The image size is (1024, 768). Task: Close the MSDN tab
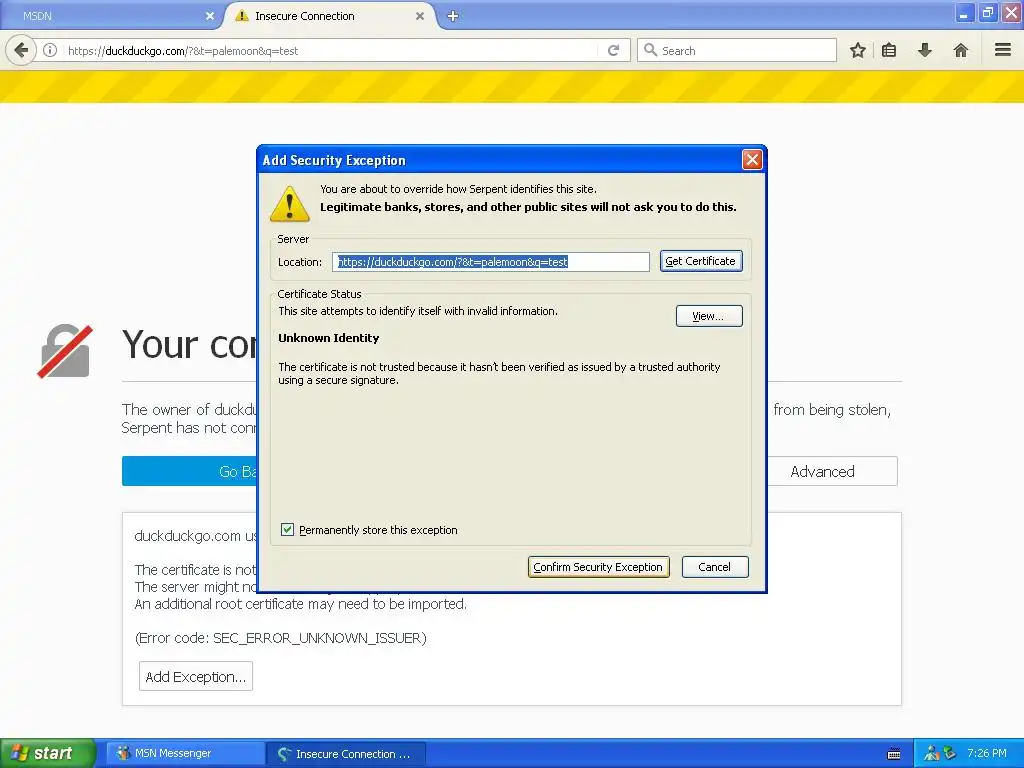pos(210,16)
